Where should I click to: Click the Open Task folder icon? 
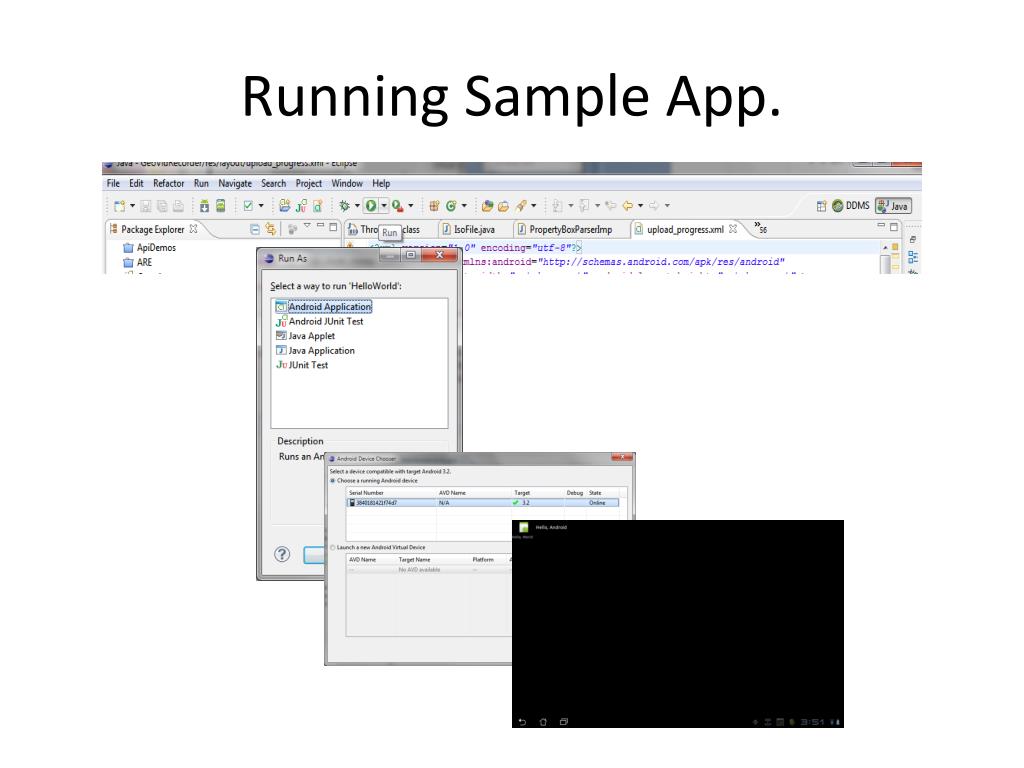504,206
